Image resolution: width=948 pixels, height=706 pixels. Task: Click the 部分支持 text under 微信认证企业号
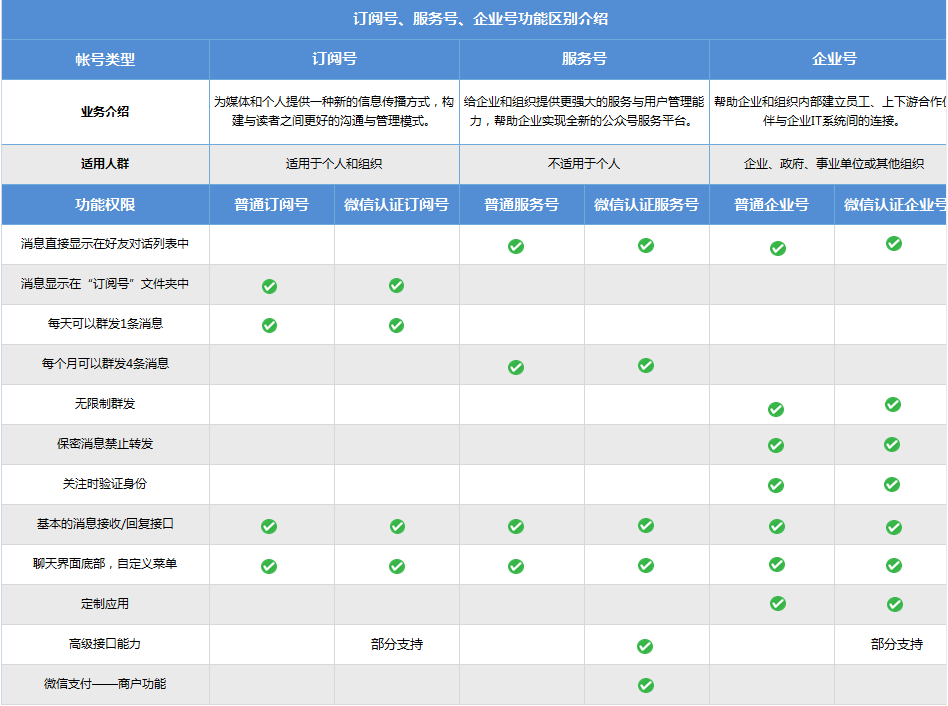pos(896,645)
